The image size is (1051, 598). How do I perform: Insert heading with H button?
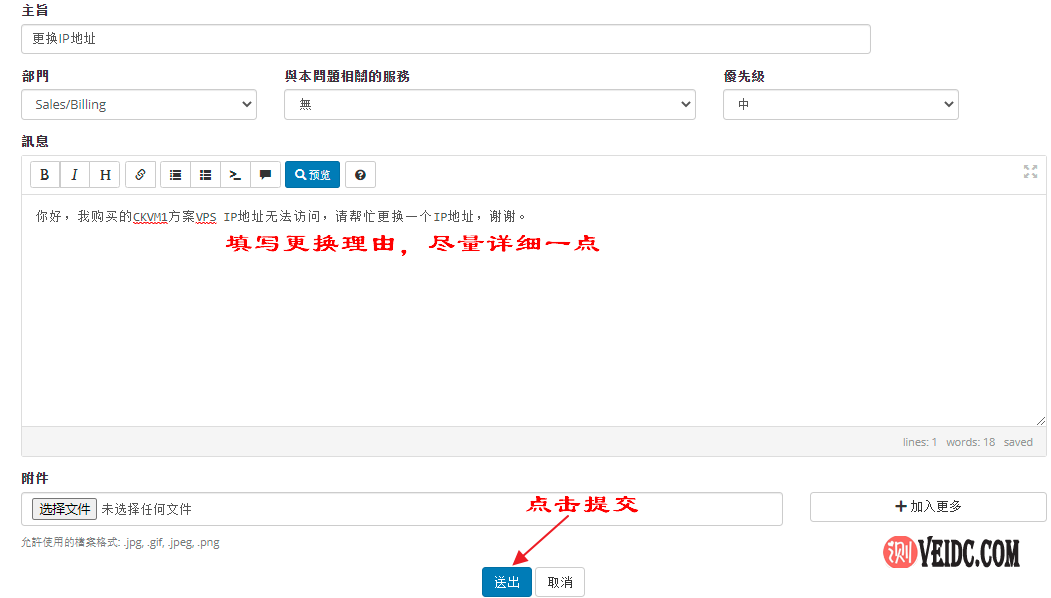pyautogui.click(x=105, y=175)
